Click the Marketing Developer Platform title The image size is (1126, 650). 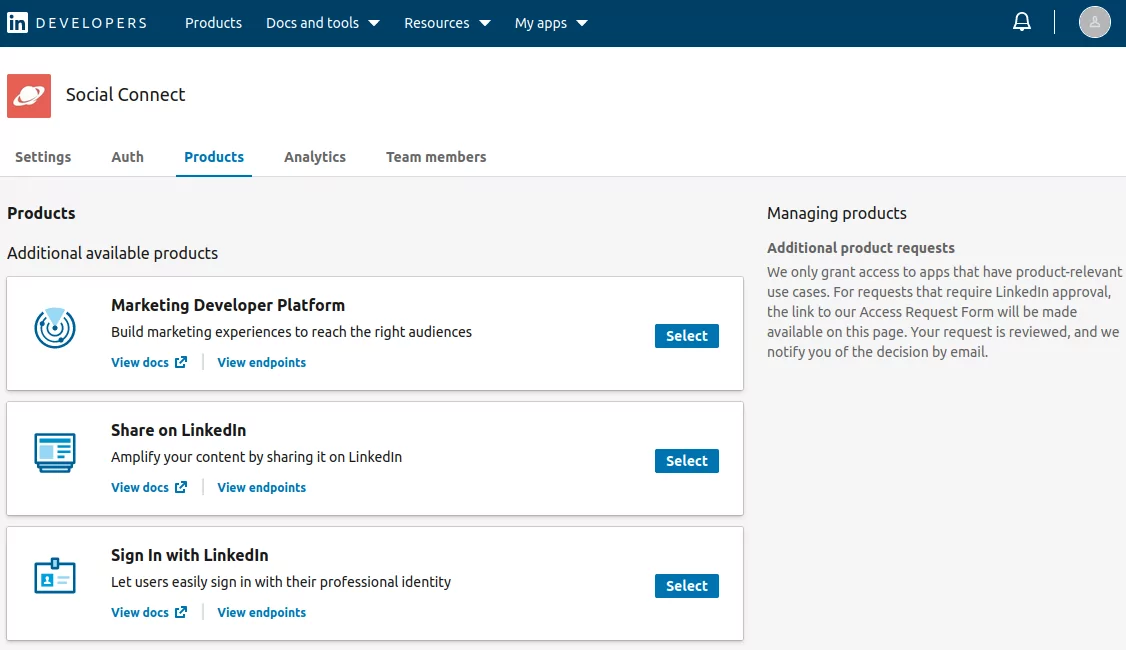pos(228,305)
